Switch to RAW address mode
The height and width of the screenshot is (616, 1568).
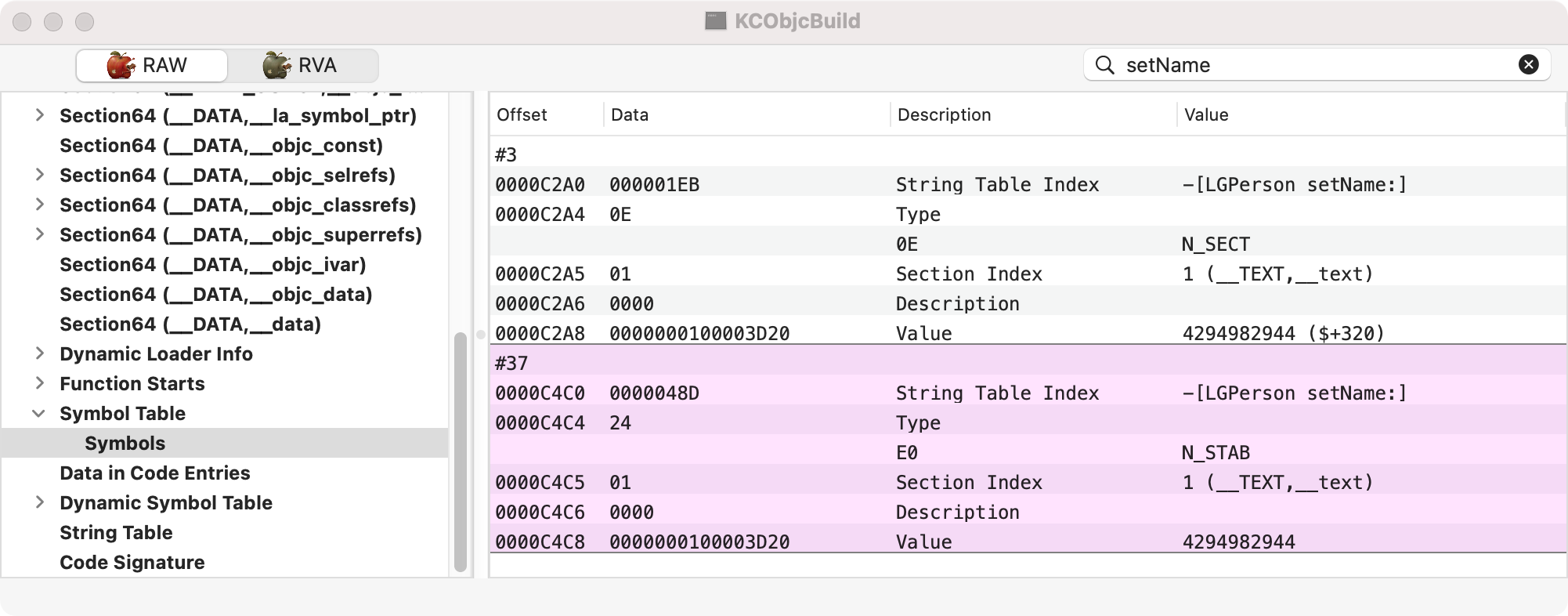pos(151,65)
